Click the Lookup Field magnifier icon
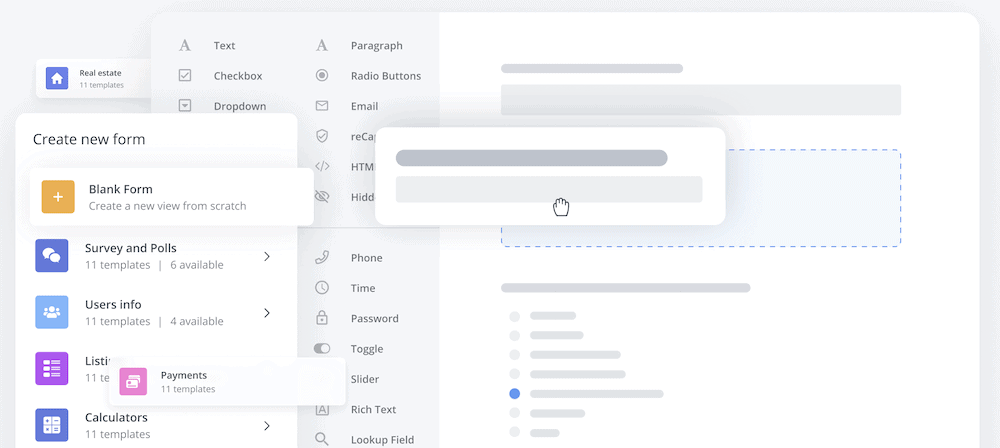1000x448 pixels. 322,439
